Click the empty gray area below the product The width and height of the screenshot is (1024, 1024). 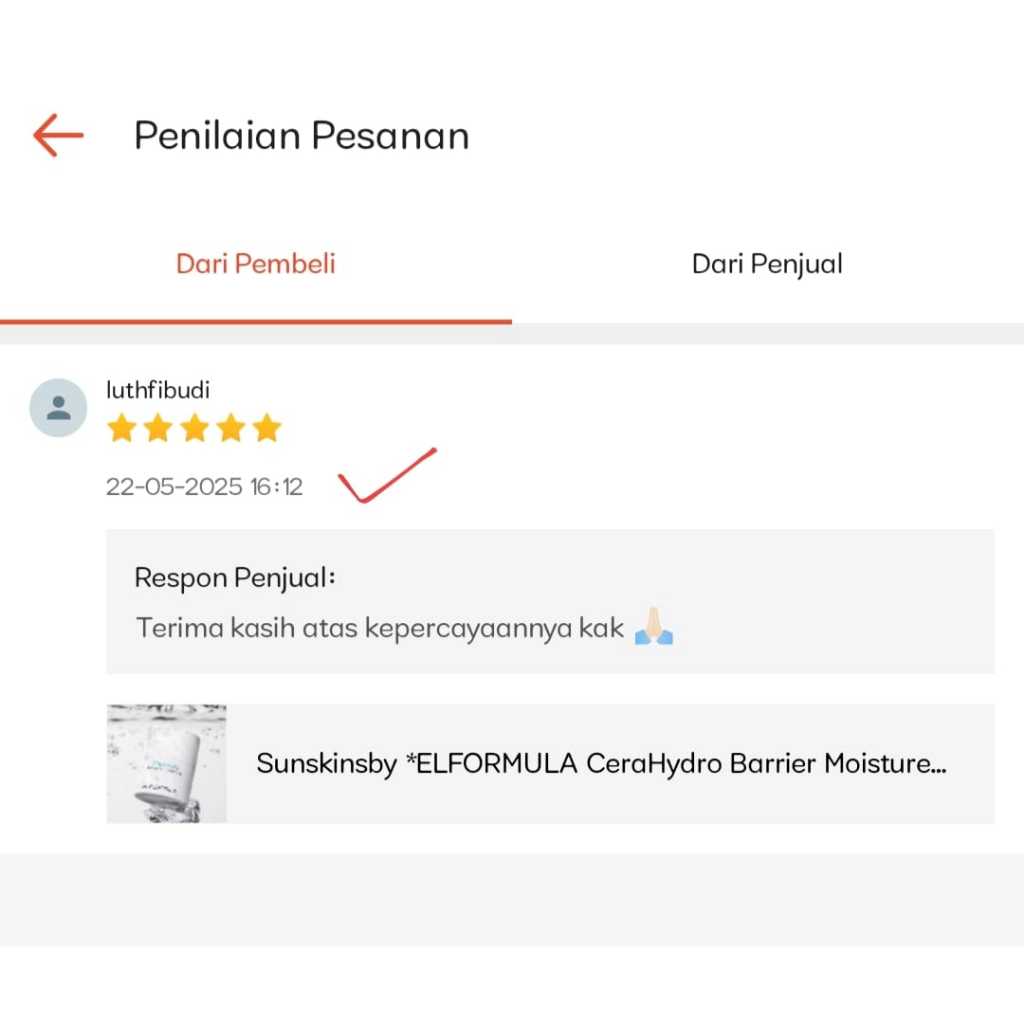coord(512,900)
